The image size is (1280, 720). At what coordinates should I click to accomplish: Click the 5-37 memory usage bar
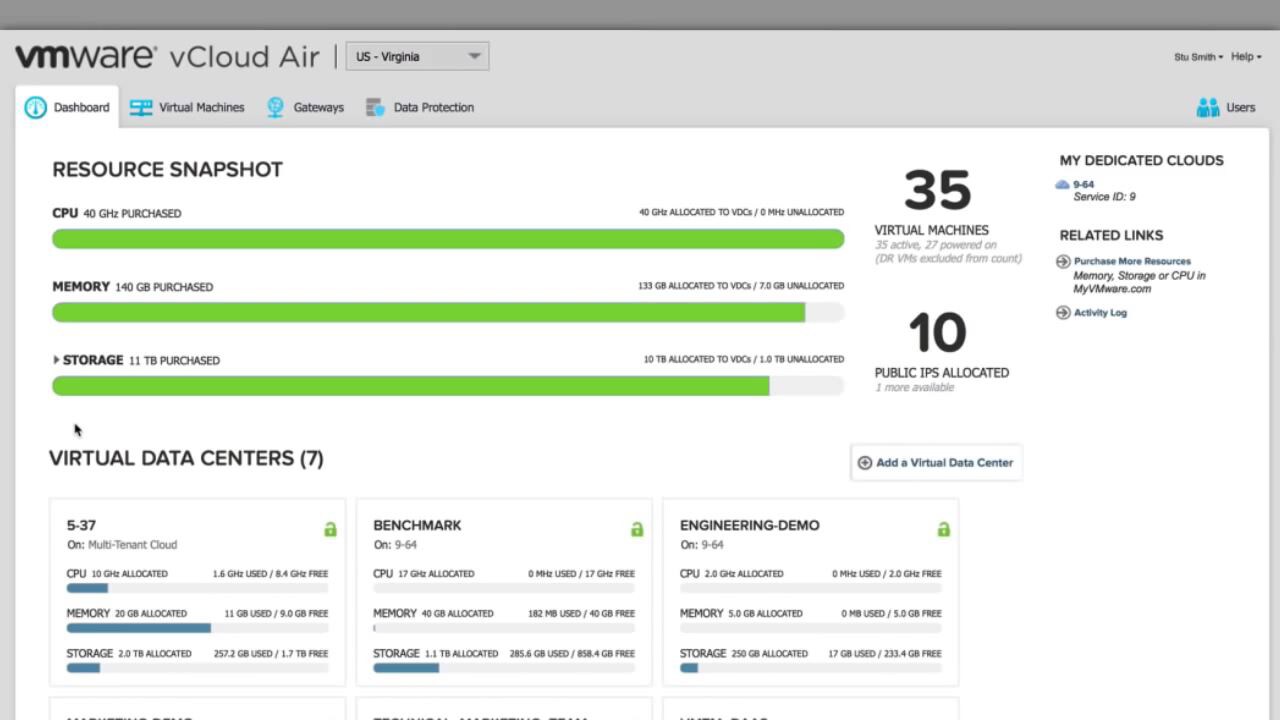pos(197,628)
